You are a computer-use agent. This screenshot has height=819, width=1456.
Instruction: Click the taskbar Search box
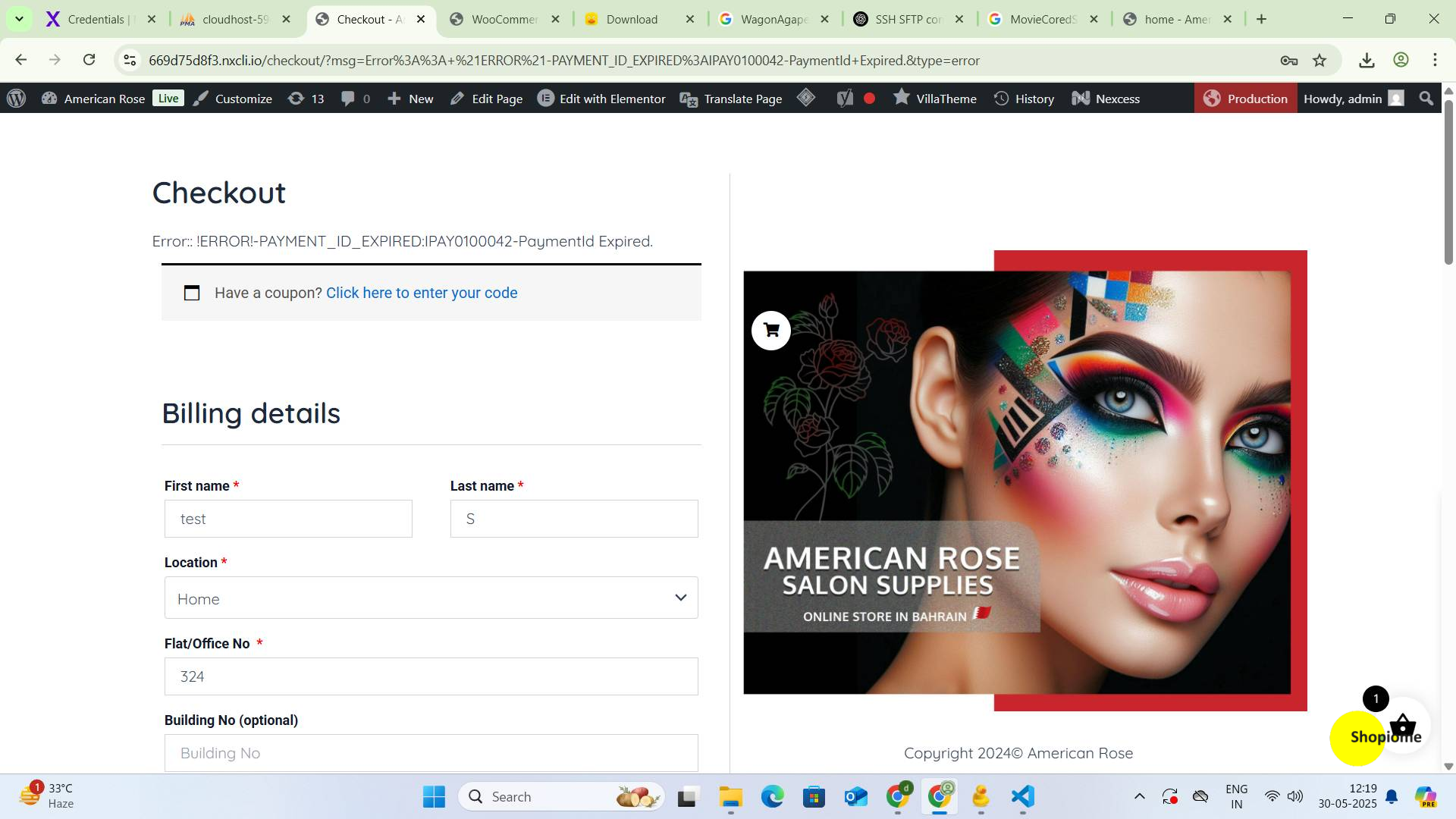(x=561, y=797)
